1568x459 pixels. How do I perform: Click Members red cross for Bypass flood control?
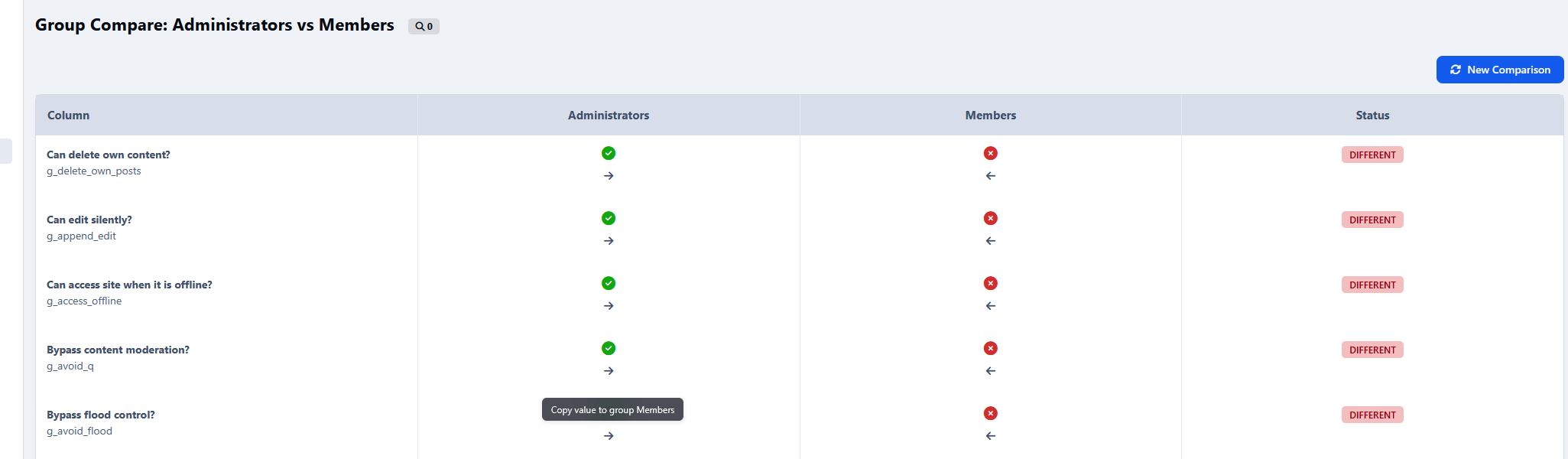pos(990,413)
